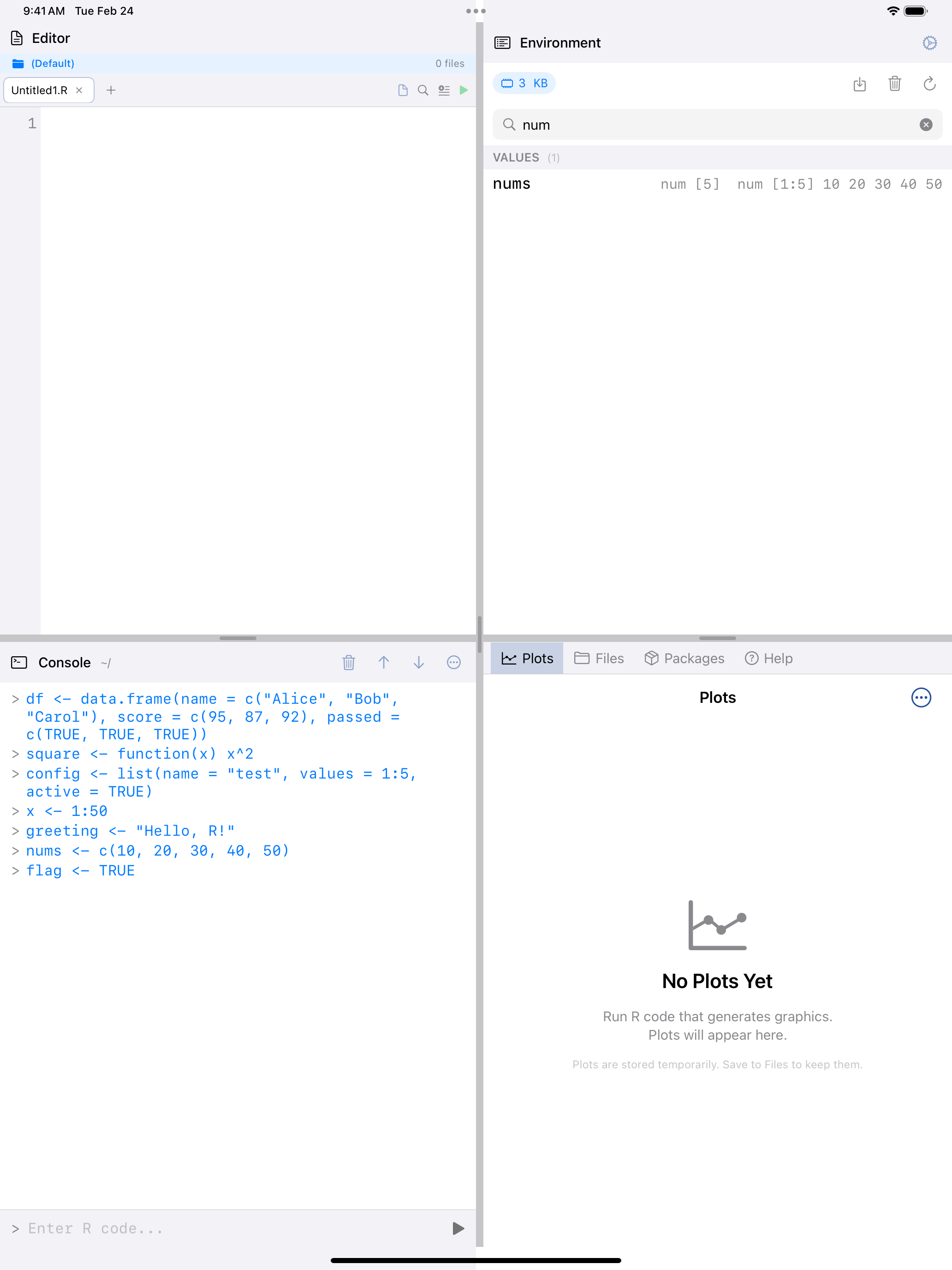
Task: Open the code snippets insert icon
Action: tap(444, 90)
